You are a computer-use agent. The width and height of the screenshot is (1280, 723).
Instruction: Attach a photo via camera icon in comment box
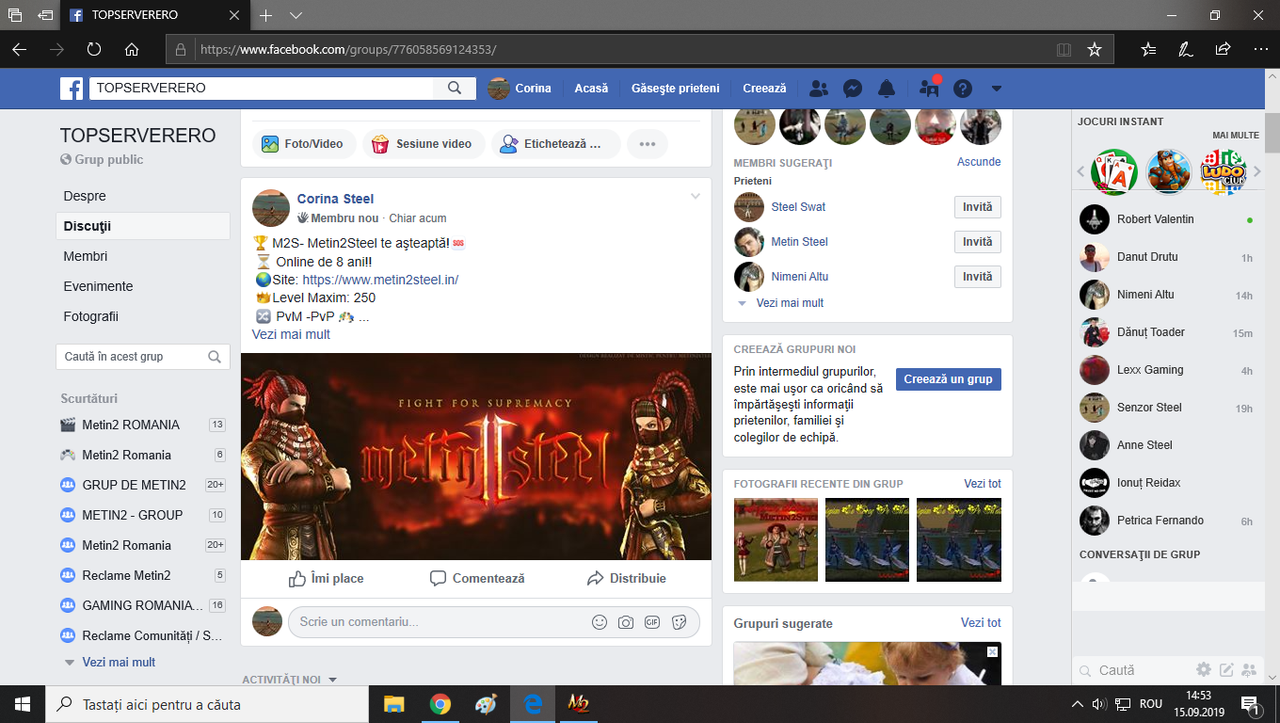pos(626,622)
